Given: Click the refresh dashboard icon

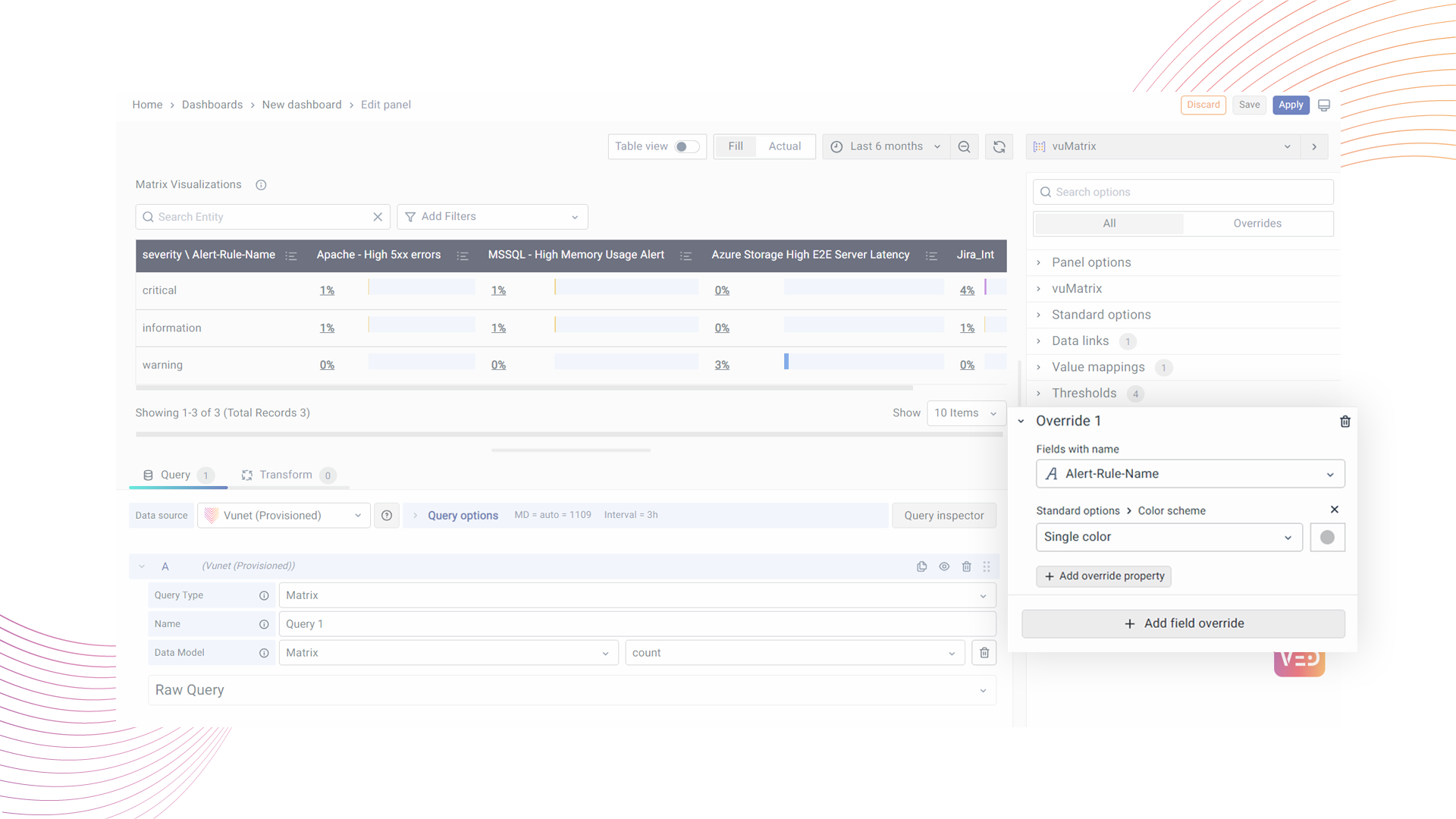Looking at the screenshot, I should point(999,147).
